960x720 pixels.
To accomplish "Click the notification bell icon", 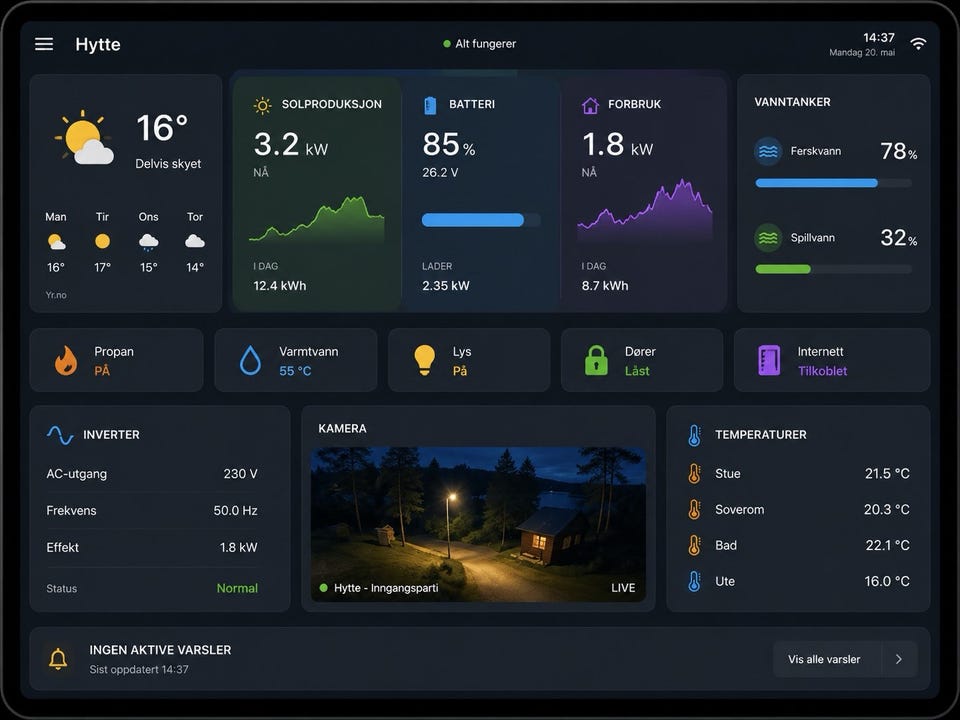I will 58,659.
